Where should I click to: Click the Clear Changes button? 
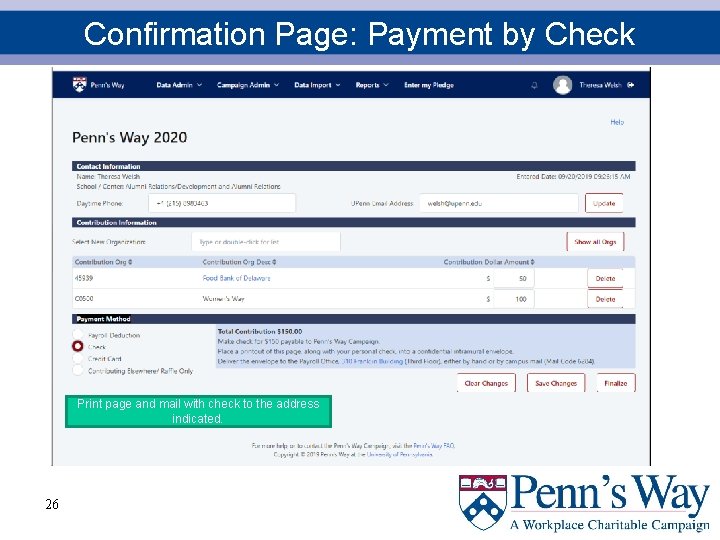coord(486,383)
